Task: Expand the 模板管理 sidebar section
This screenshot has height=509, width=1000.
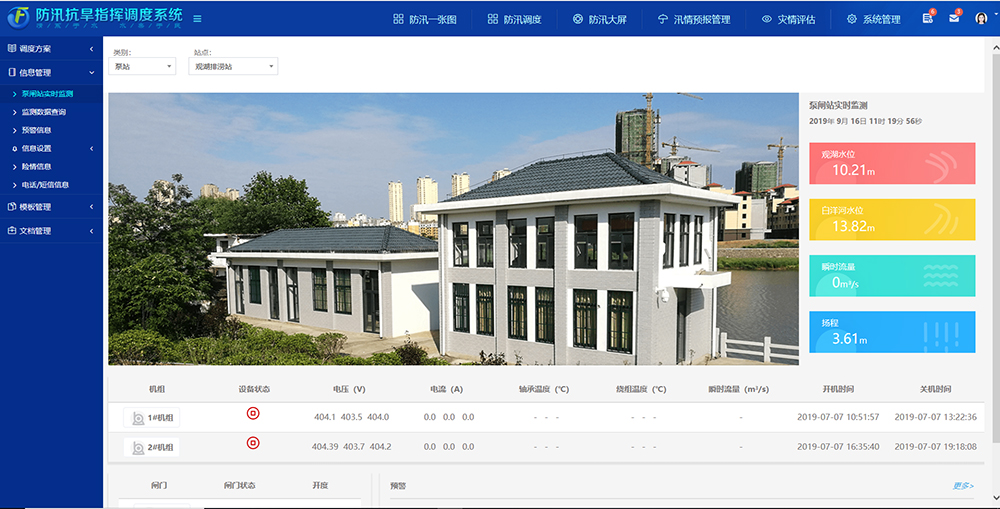Action: click(50, 207)
